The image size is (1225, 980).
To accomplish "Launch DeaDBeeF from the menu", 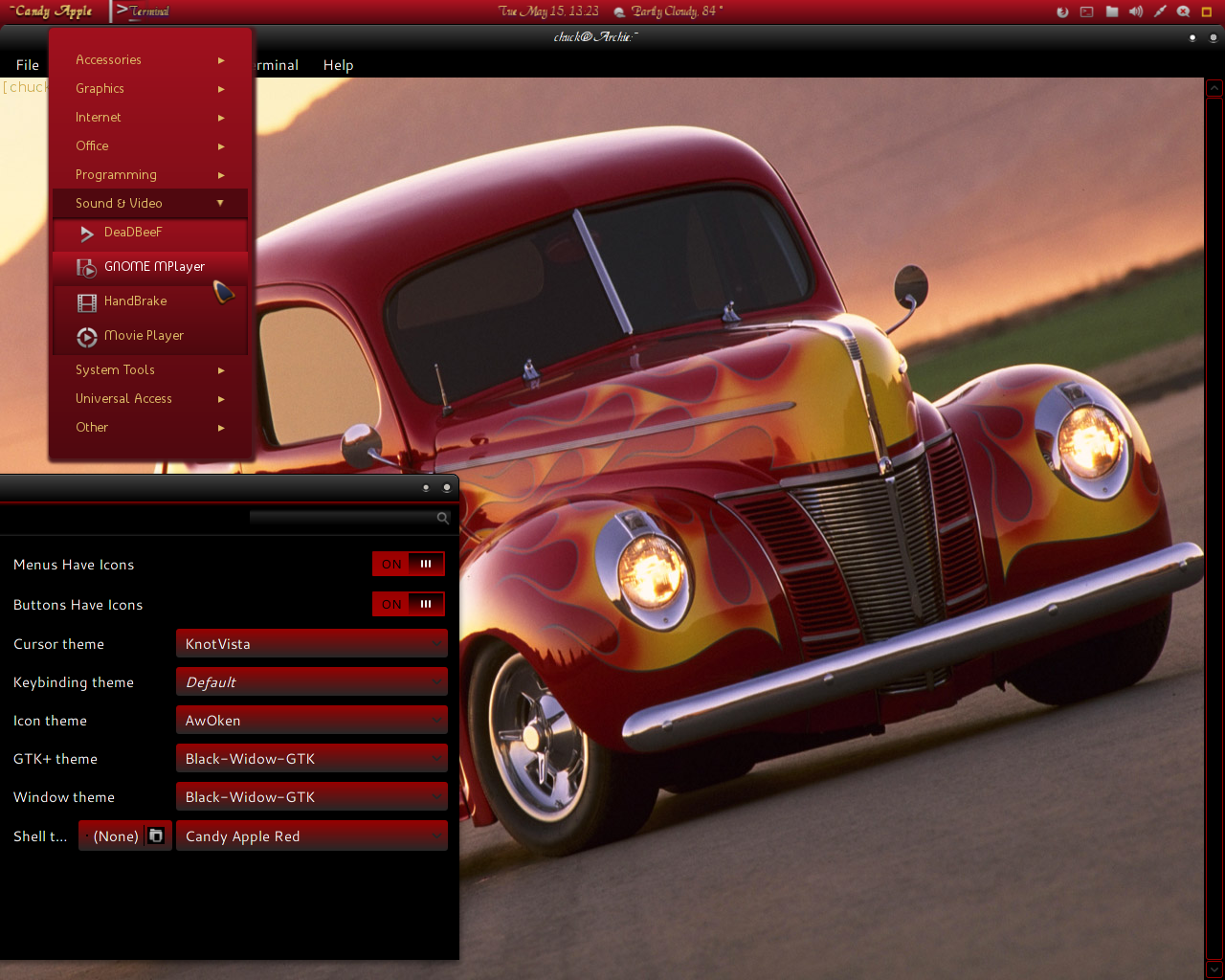I will pyautogui.click(x=150, y=233).
